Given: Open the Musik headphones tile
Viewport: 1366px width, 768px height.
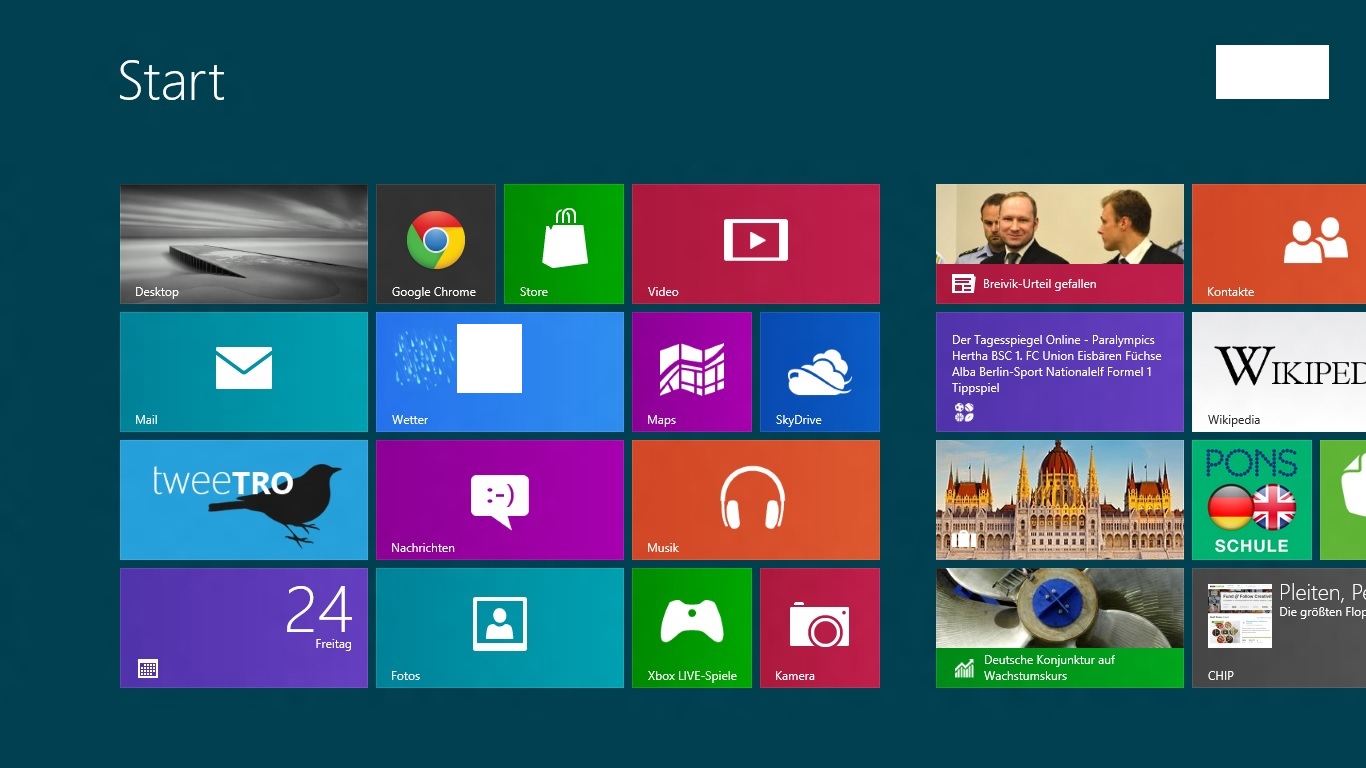Looking at the screenshot, I should [756, 500].
